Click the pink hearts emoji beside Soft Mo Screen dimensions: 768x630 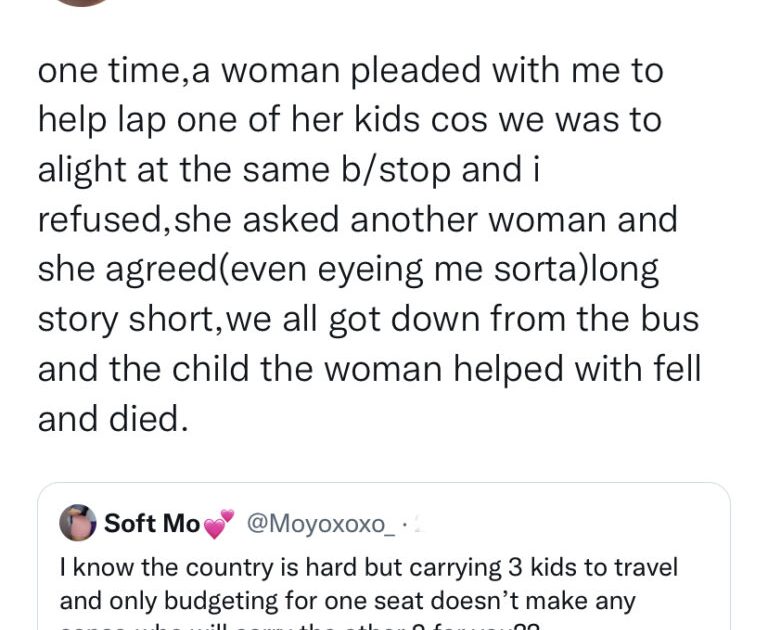click(218, 523)
